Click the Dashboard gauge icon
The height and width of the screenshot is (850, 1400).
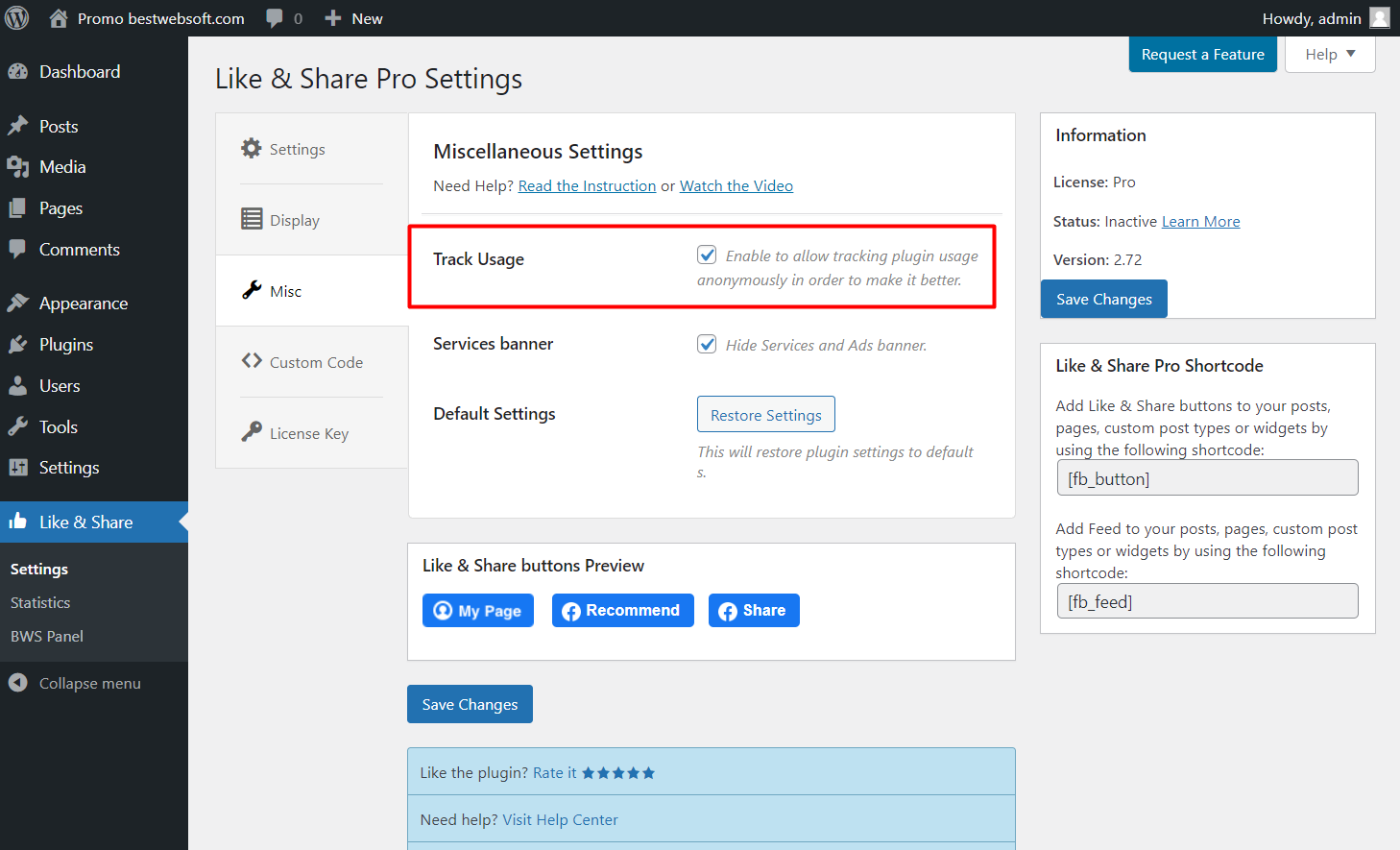[x=17, y=72]
